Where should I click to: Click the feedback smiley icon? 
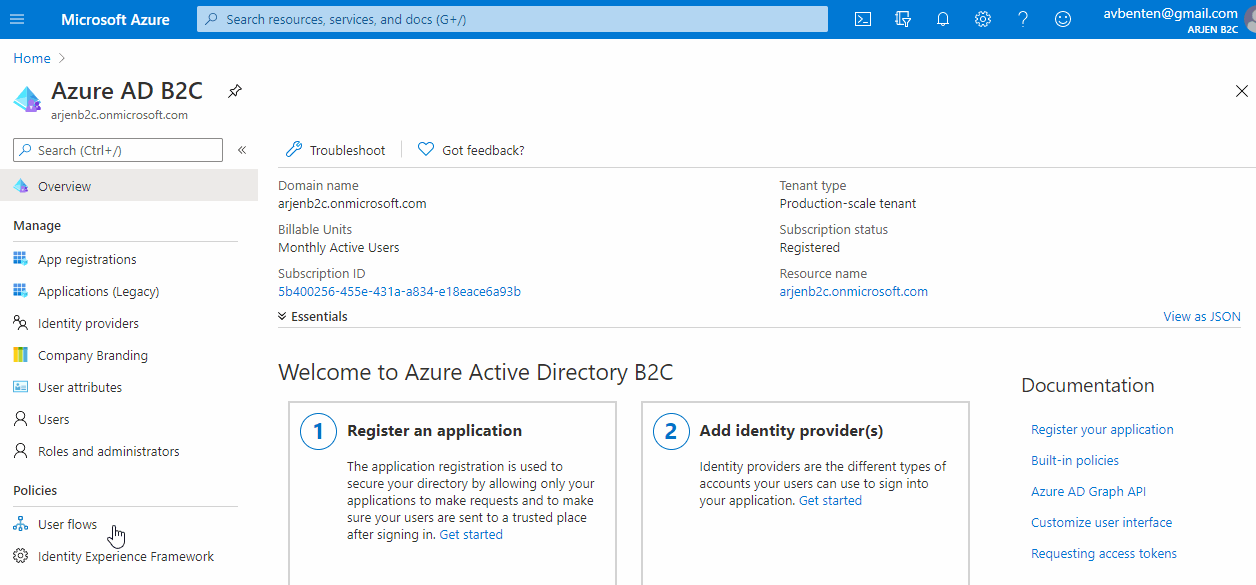pyautogui.click(x=1063, y=19)
